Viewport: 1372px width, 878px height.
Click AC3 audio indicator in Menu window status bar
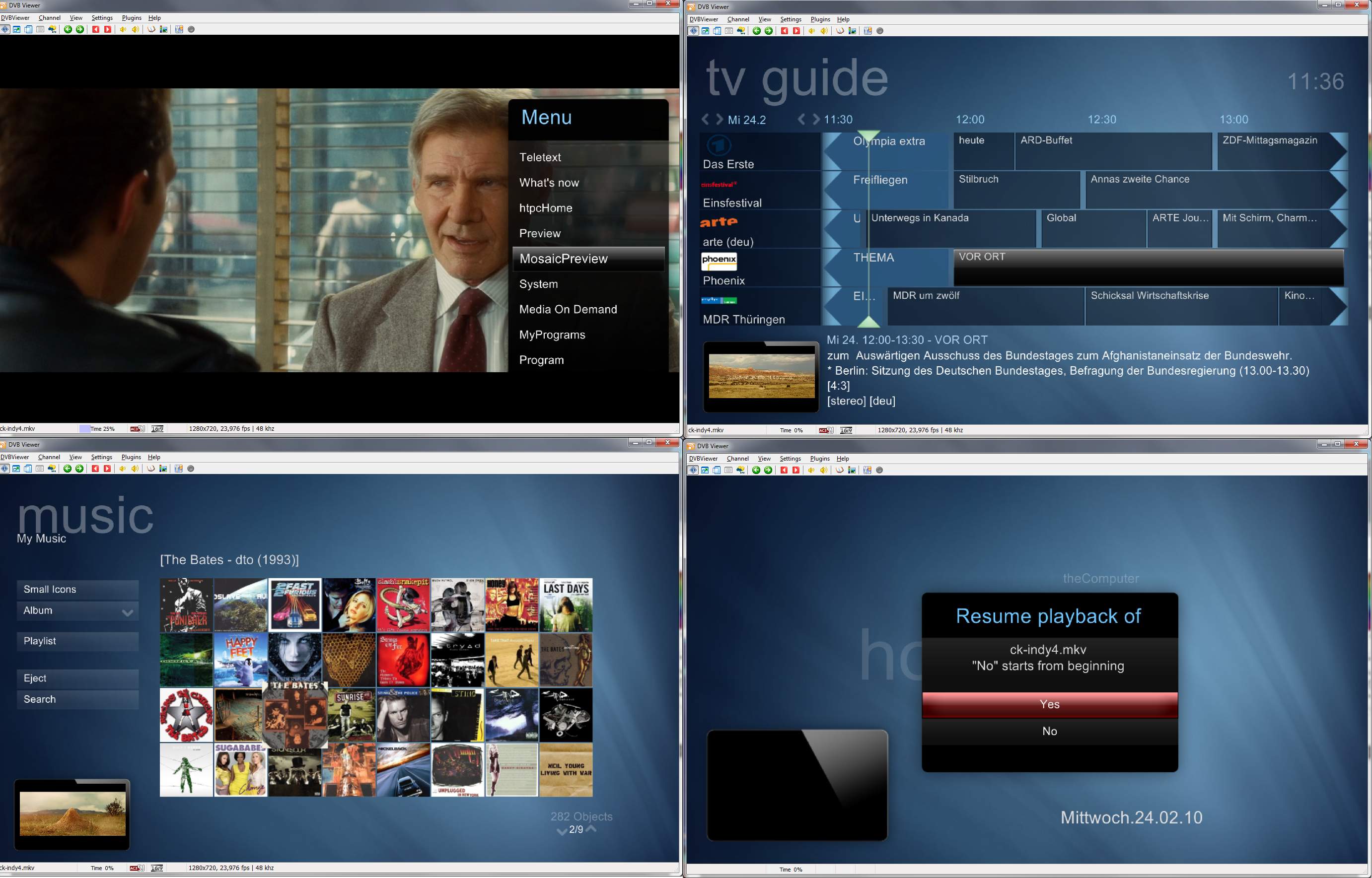pos(138,429)
